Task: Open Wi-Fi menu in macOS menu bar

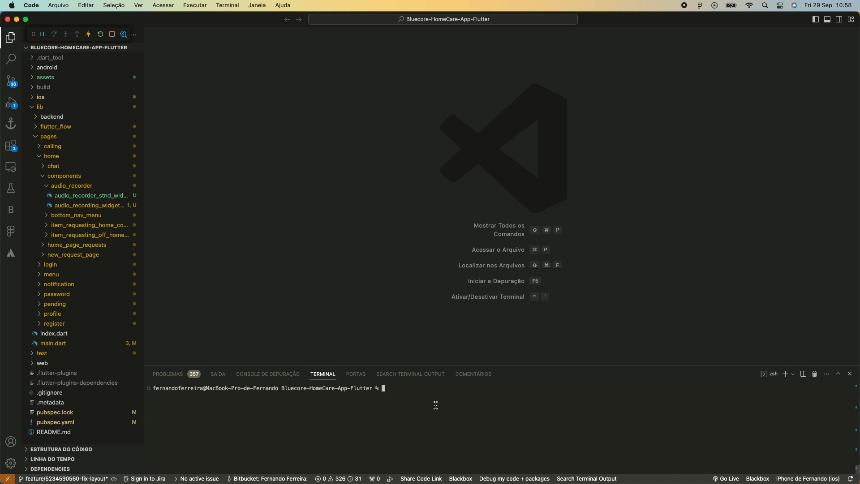Action: 749,5
